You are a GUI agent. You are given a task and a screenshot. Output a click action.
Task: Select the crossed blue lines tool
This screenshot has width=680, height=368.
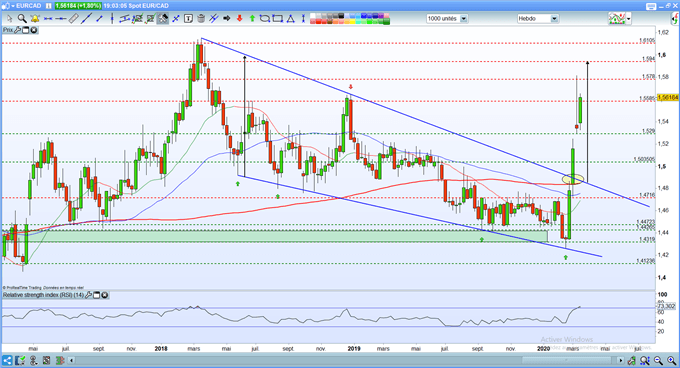point(213,19)
